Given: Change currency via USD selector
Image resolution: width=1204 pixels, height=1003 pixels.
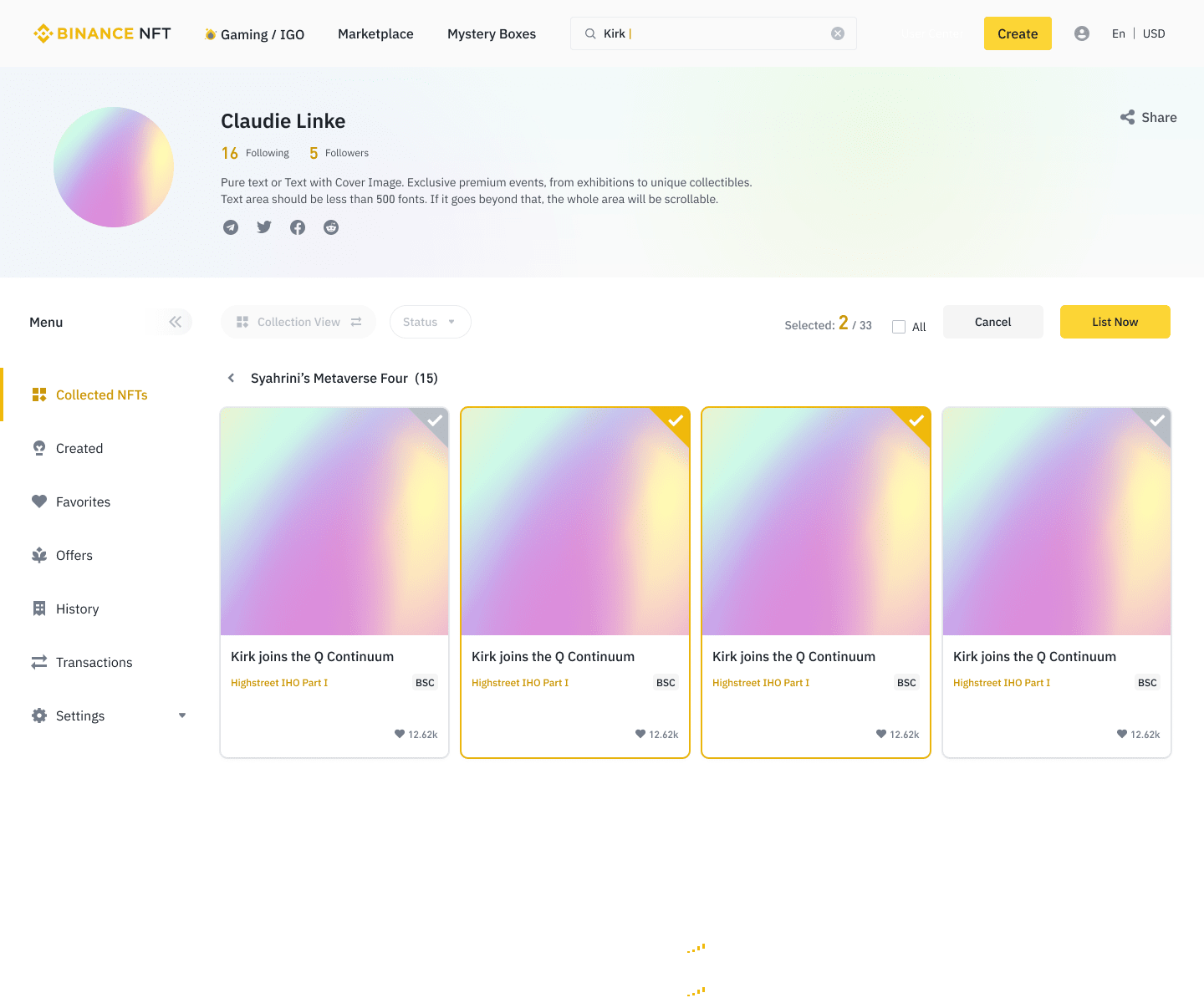Looking at the screenshot, I should (x=1154, y=33).
